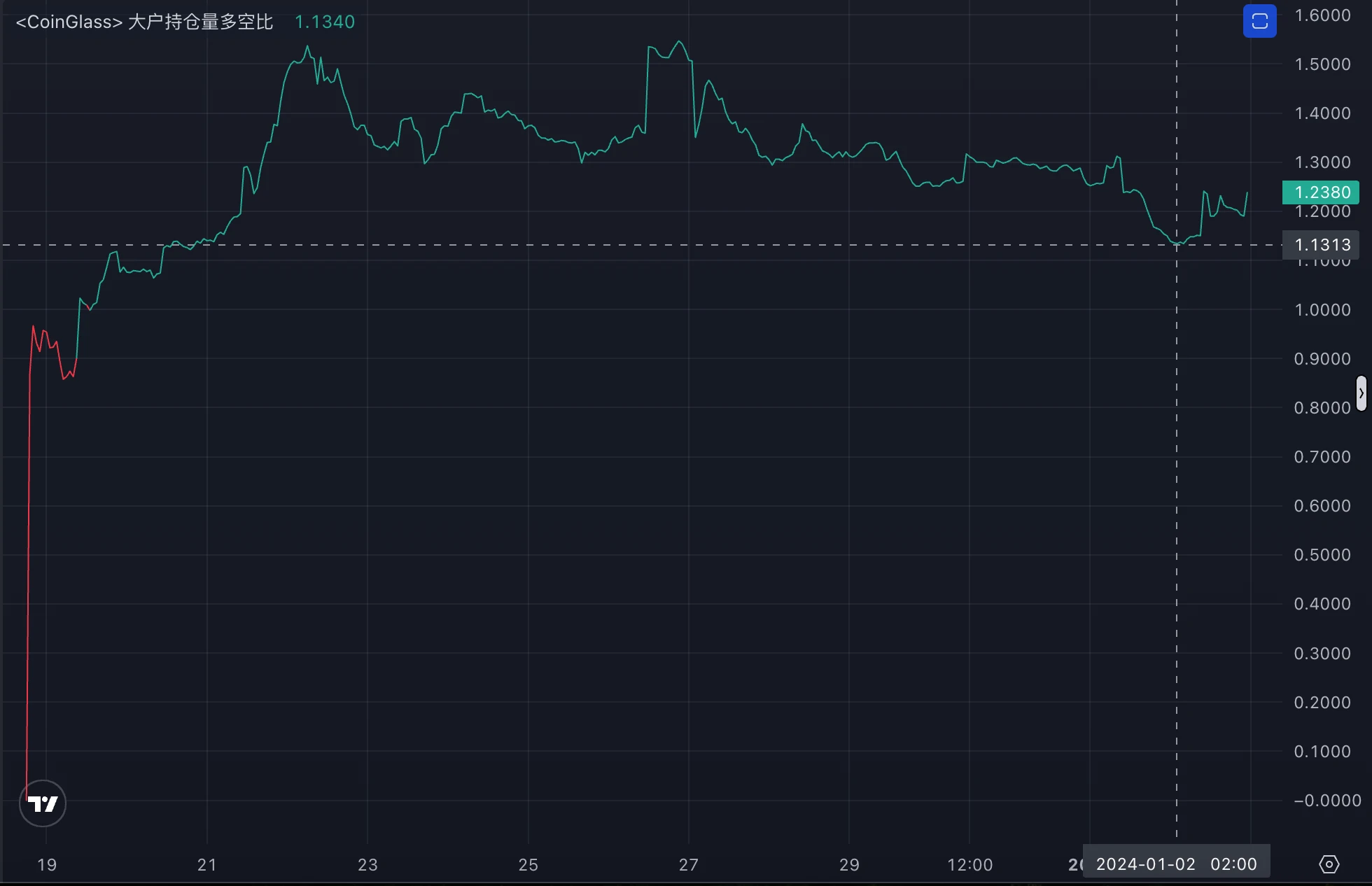The height and width of the screenshot is (886, 1372).
Task: Click the blue fullscreen icon button
Action: [1259, 21]
